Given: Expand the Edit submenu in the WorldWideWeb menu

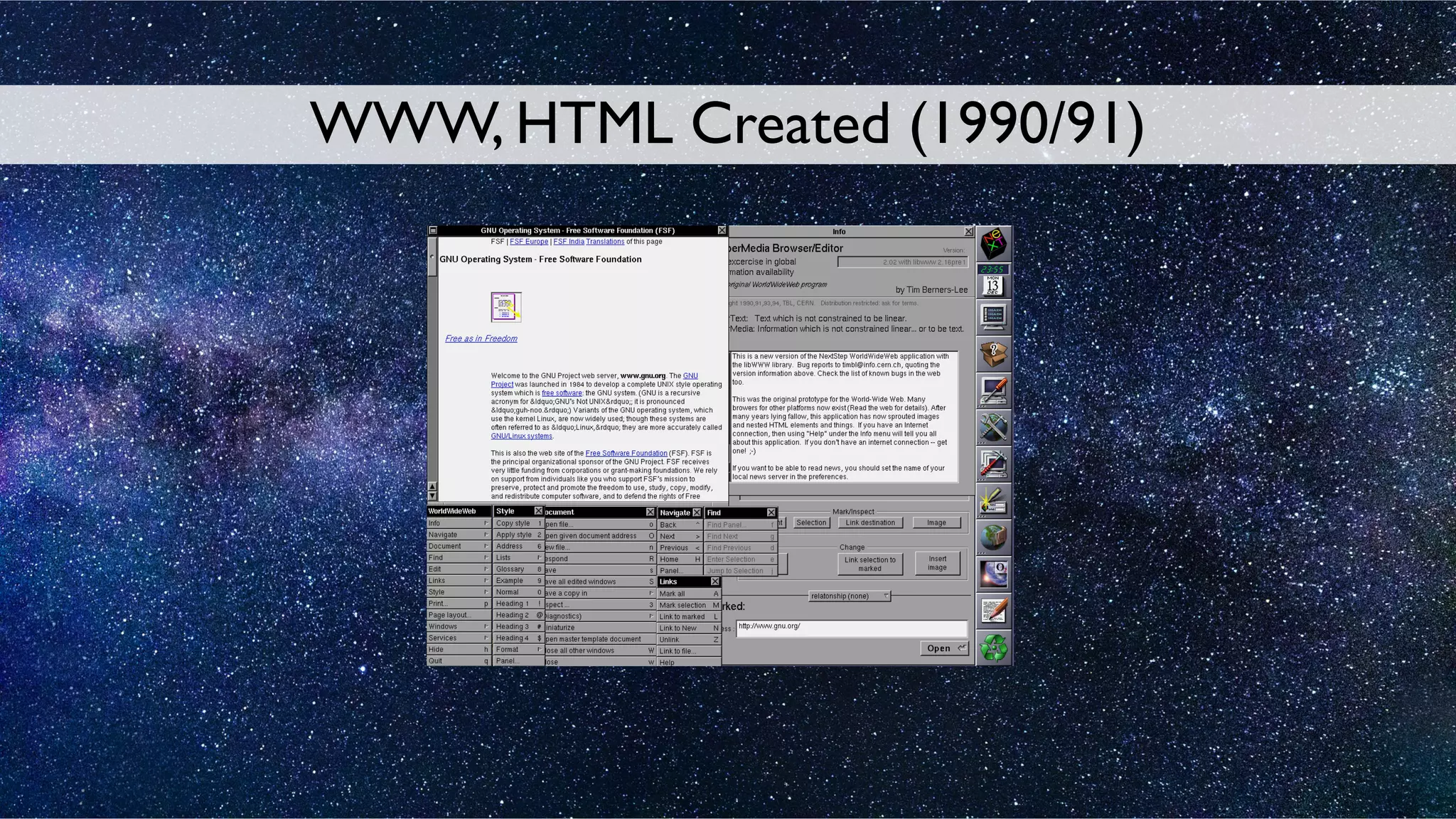Looking at the screenshot, I should point(459,569).
